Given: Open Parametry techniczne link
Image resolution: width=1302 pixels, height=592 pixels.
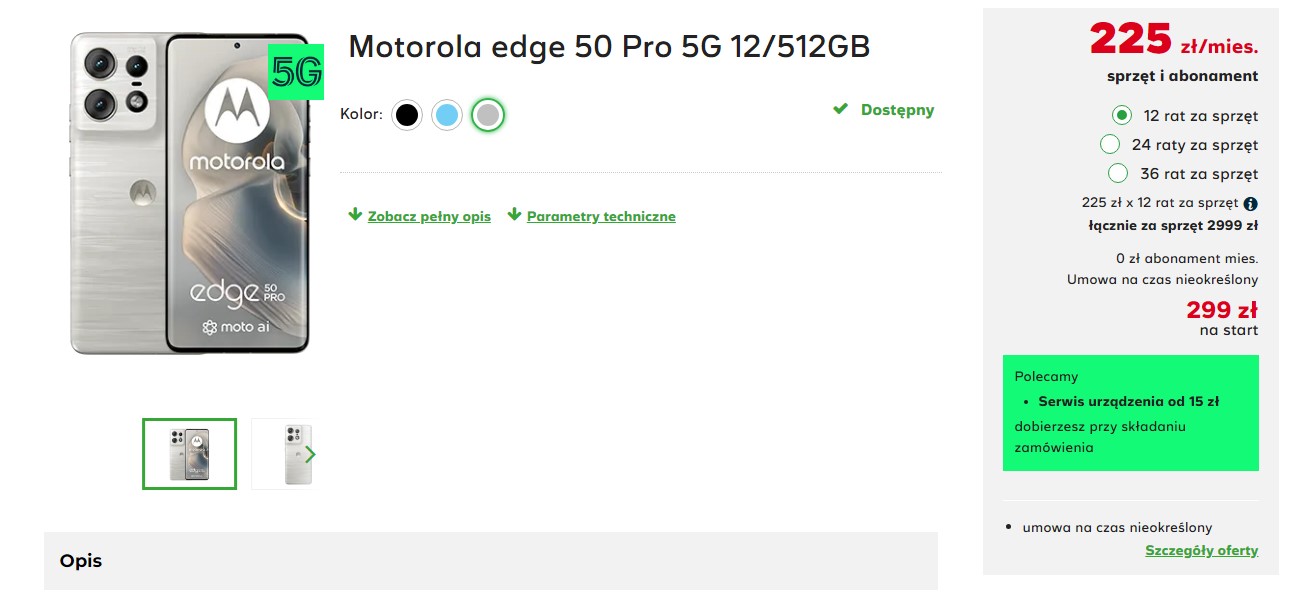Looking at the screenshot, I should click(601, 216).
